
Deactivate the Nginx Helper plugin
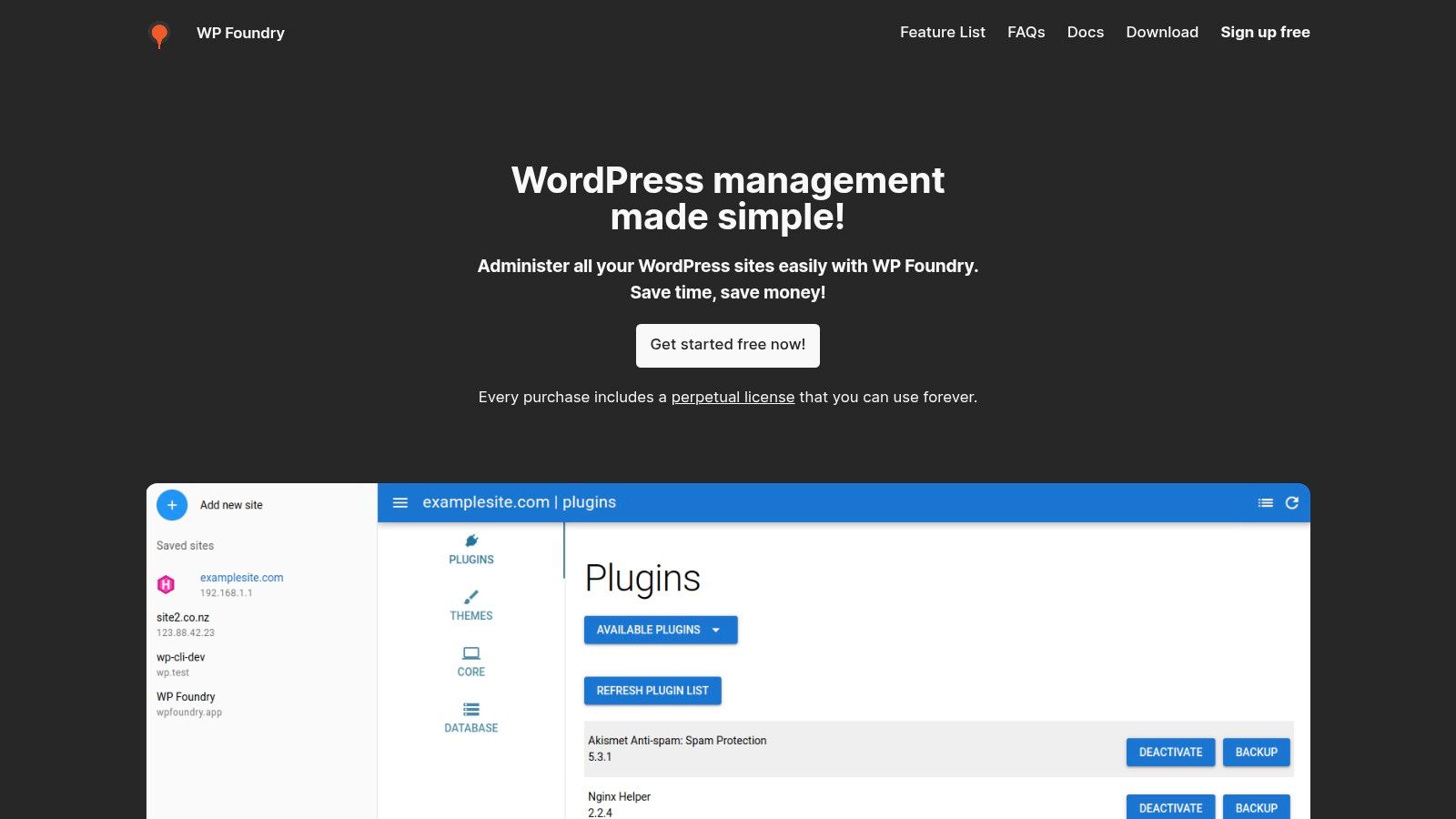tap(1170, 807)
